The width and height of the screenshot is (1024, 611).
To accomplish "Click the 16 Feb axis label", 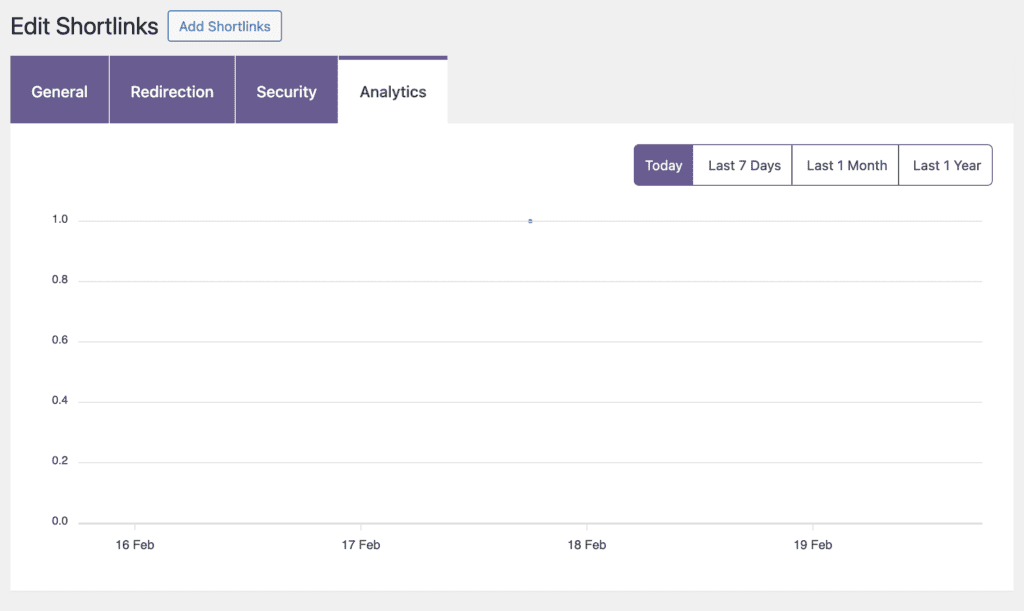I will tap(134, 545).
